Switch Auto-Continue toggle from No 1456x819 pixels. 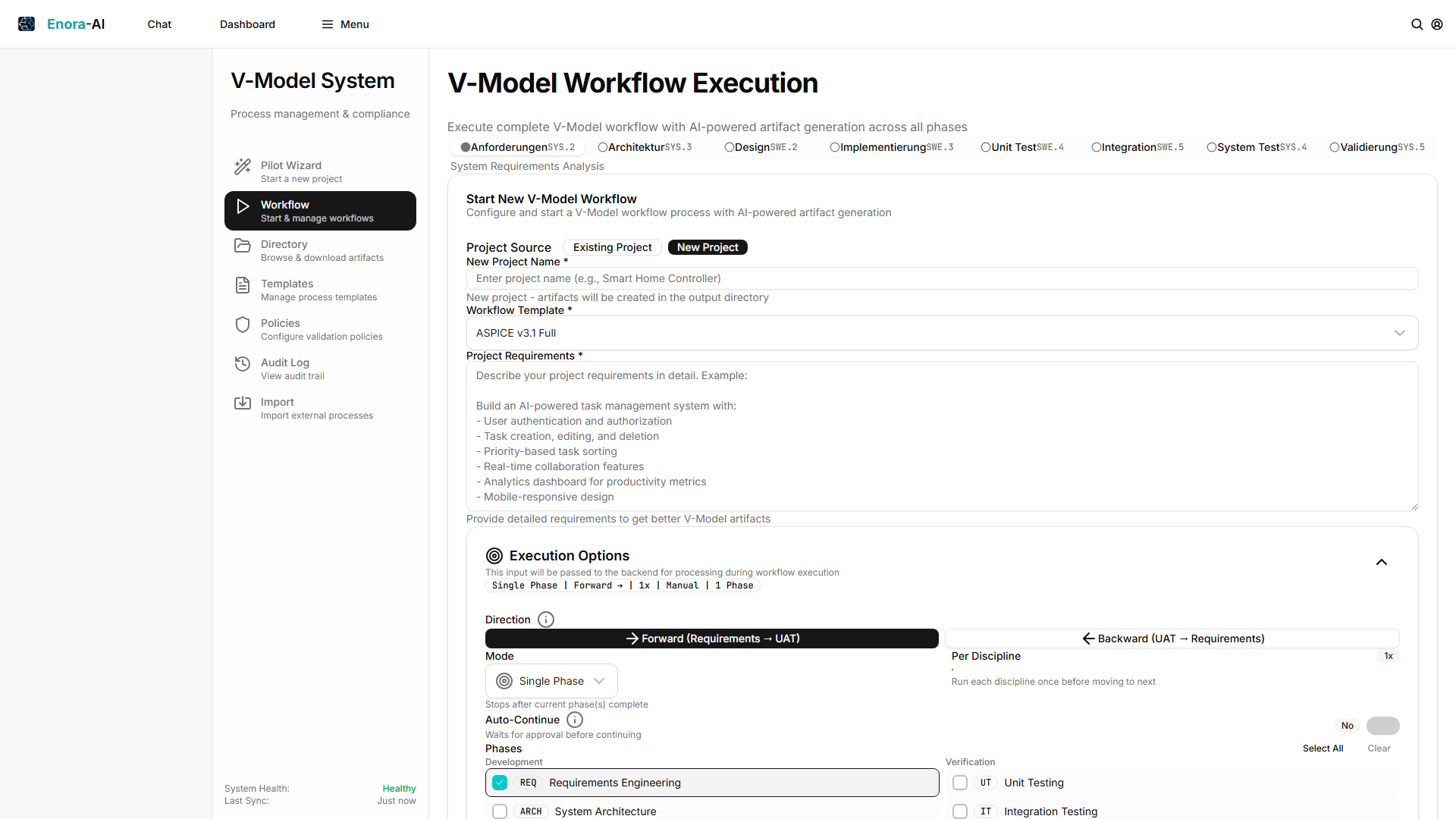[x=1383, y=726]
